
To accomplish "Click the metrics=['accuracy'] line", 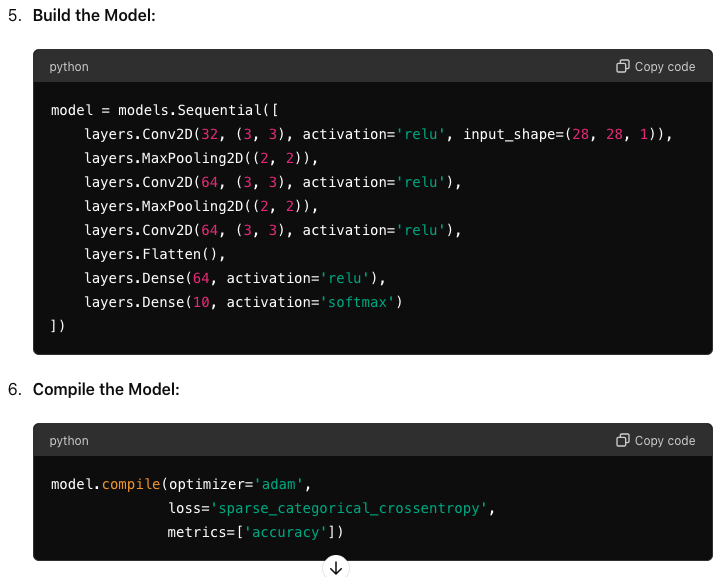I will point(255,532).
